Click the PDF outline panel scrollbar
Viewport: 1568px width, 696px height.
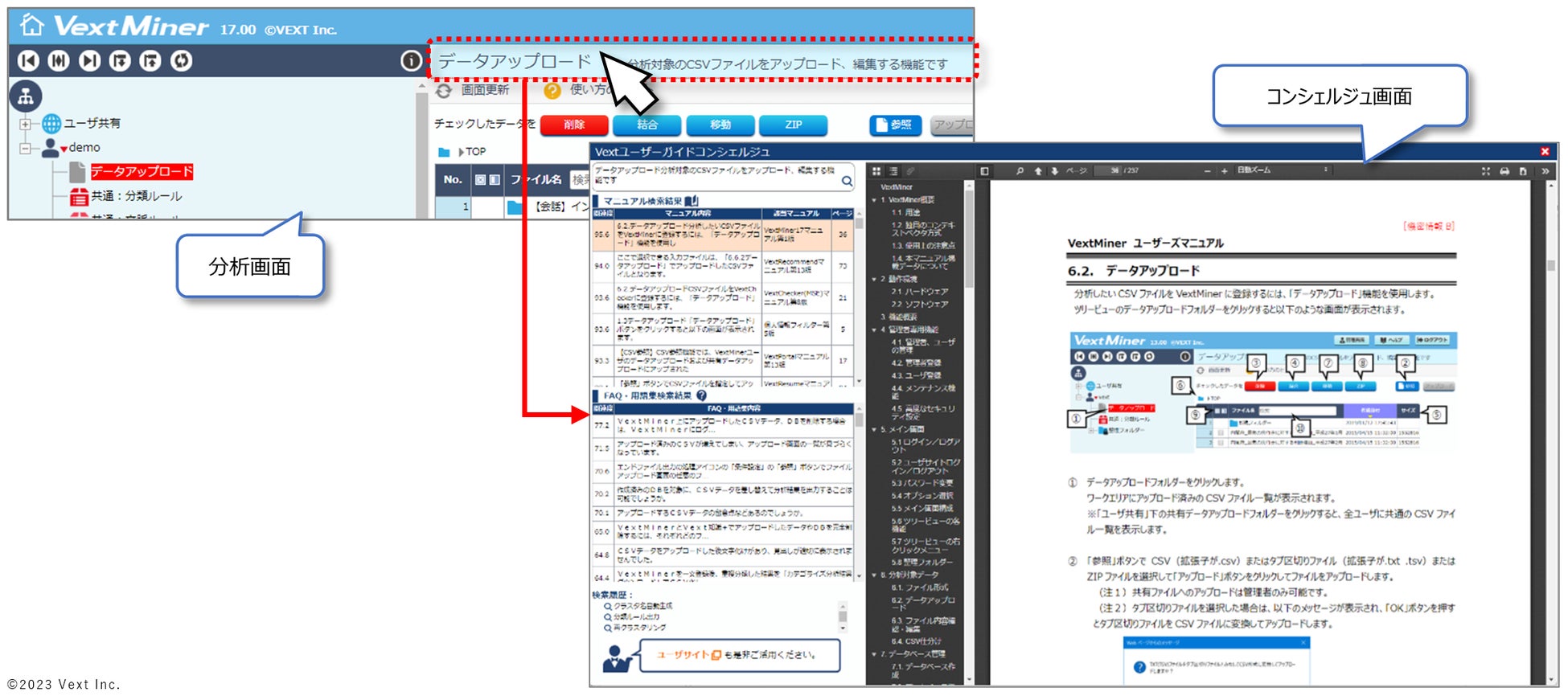(x=969, y=432)
